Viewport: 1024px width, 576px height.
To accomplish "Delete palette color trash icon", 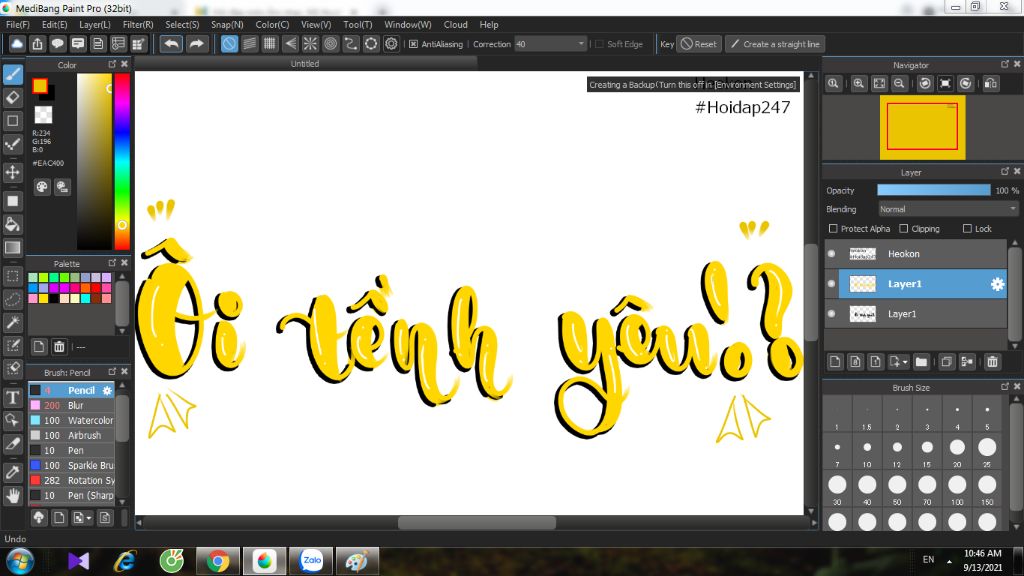I will tap(59, 347).
